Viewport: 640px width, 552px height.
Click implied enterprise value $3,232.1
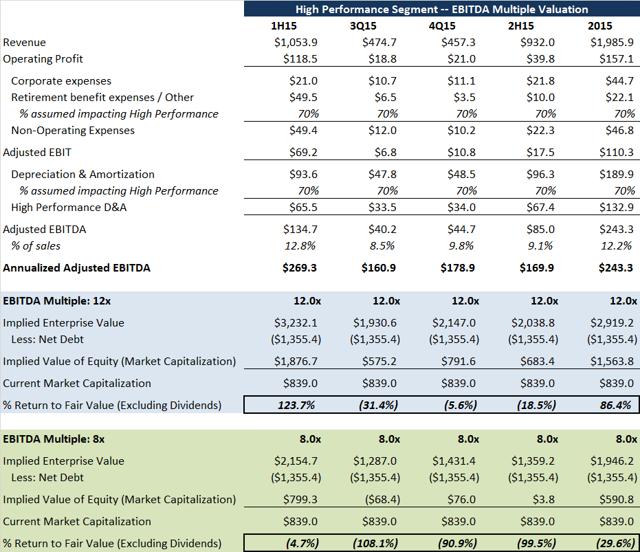coord(296,323)
